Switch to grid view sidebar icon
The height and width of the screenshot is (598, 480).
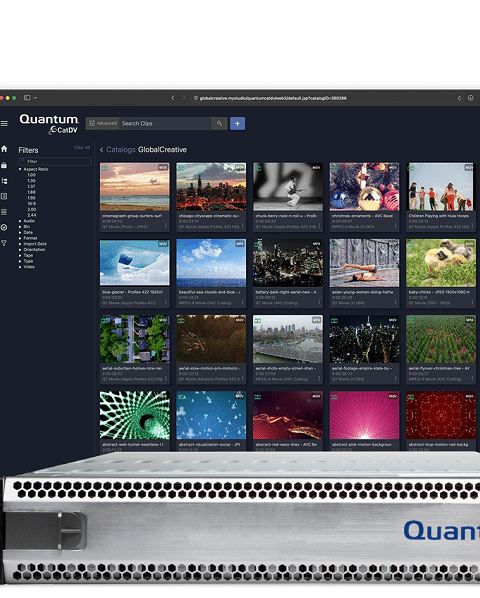4,196
